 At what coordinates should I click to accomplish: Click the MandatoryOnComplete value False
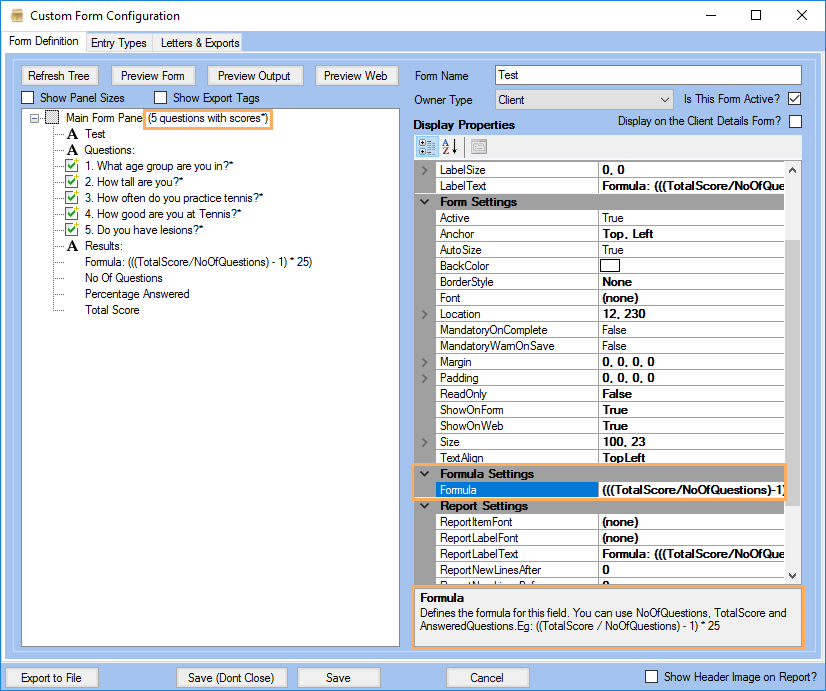pyautogui.click(x=692, y=330)
